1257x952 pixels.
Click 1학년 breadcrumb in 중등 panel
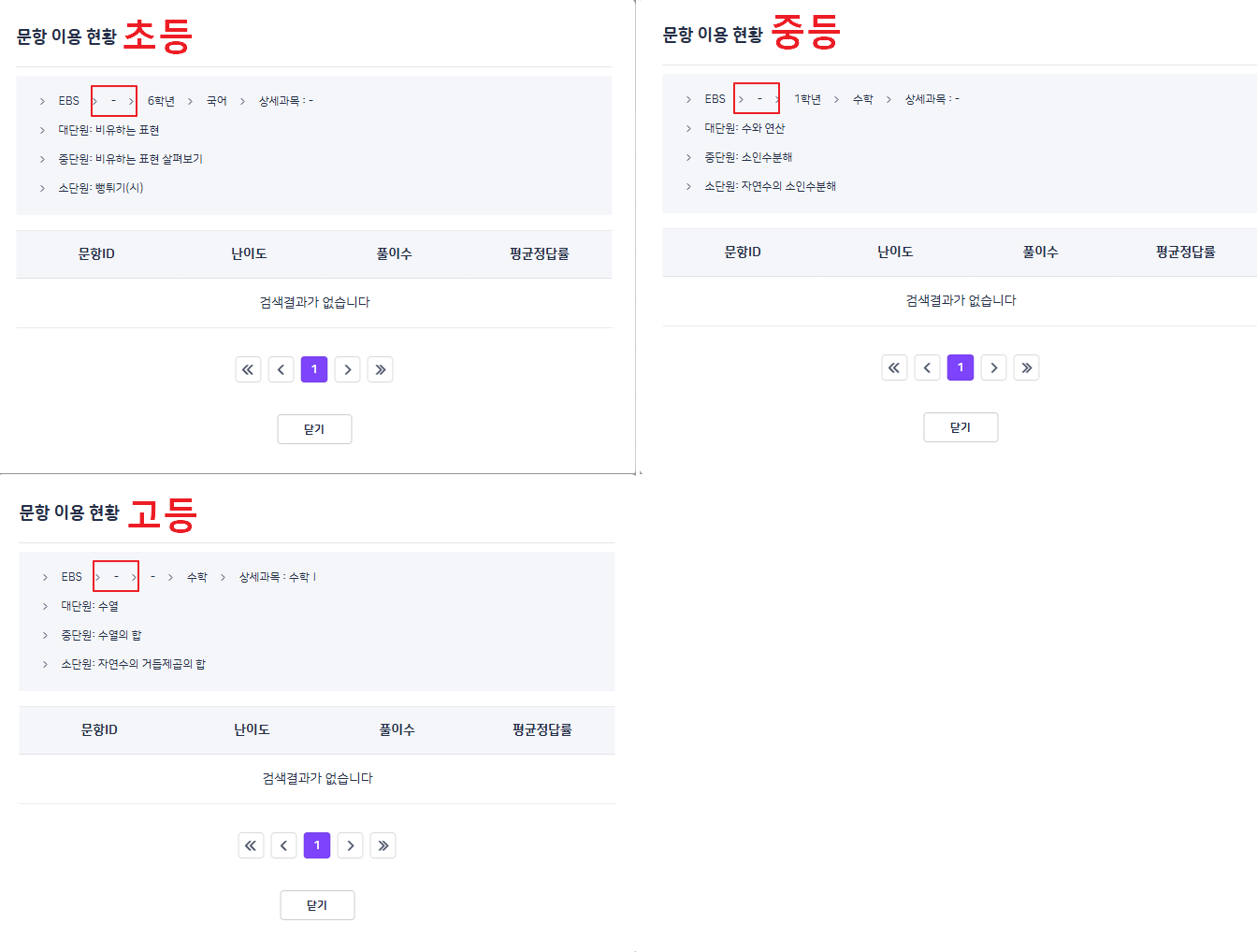point(807,99)
